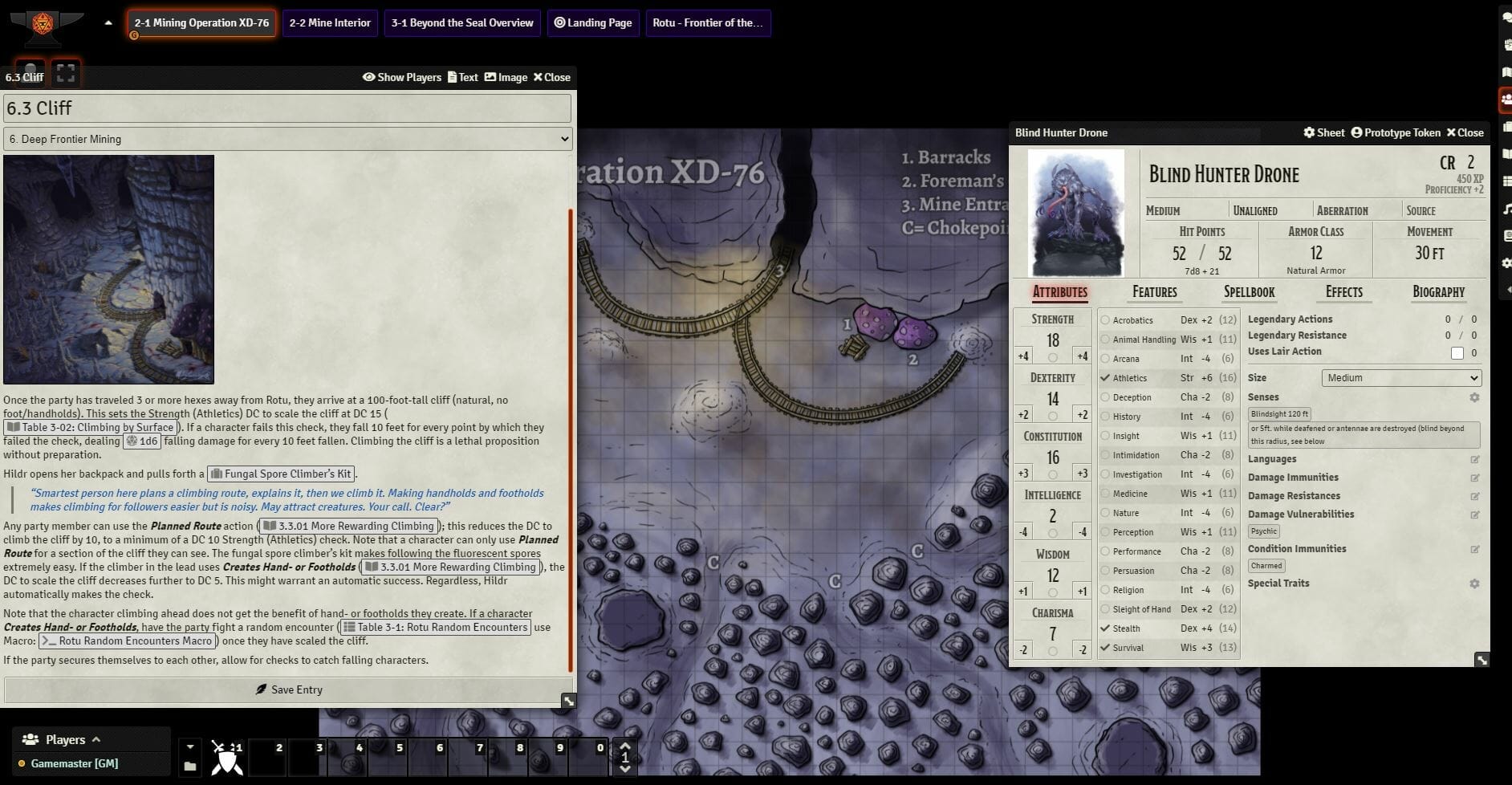
Task: Open the macro directory folder icon
Action: 190,767
